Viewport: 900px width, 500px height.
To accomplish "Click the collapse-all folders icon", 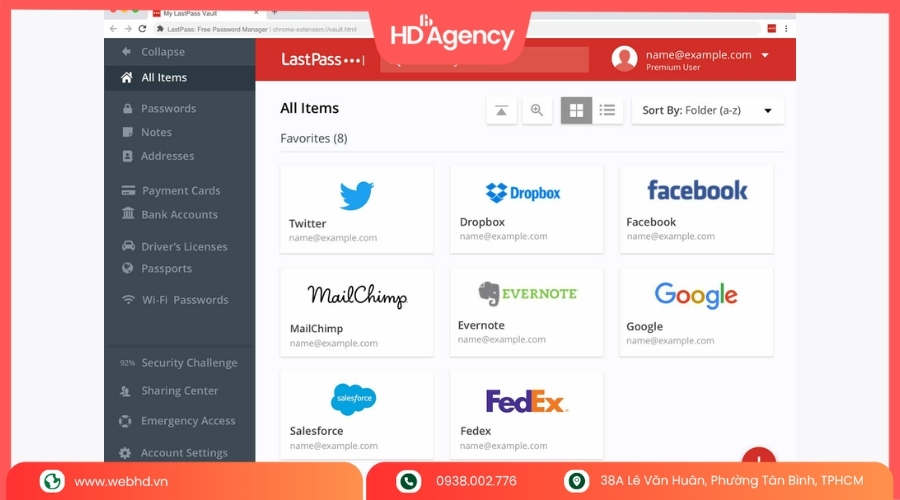I will coord(502,110).
